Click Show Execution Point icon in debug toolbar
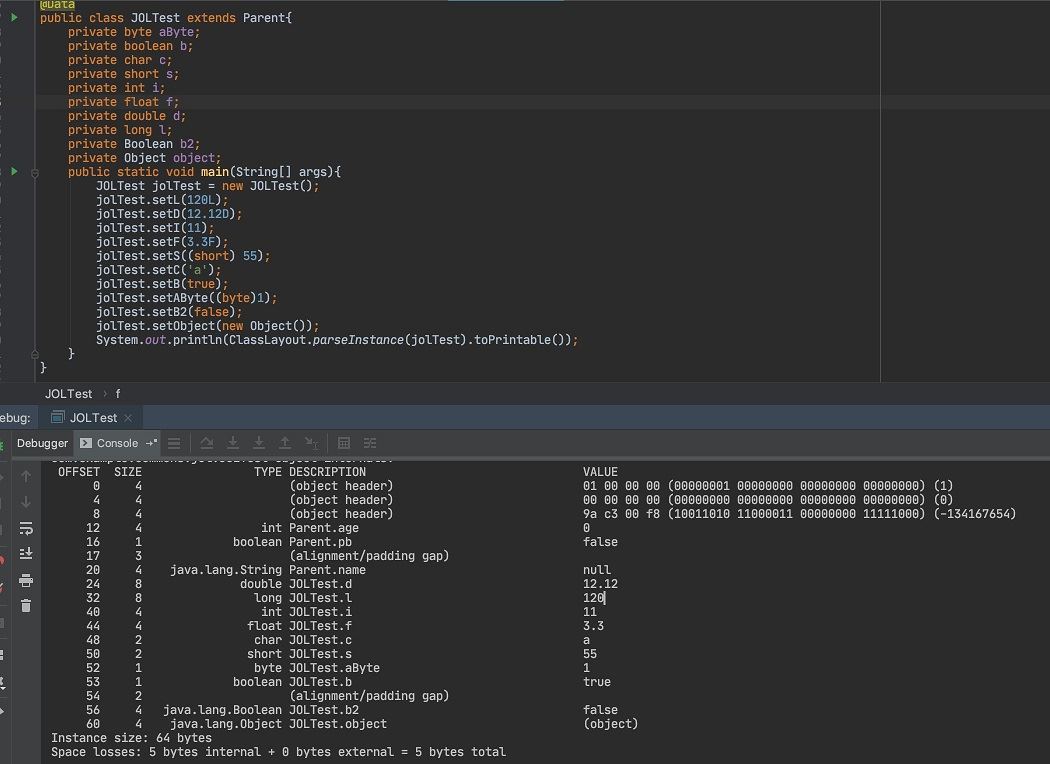1050x764 pixels. click(x=174, y=443)
